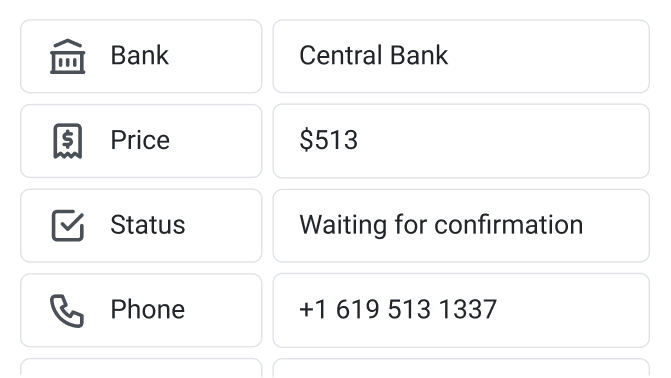
Task: Select the Status label text
Action: tap(148, 224)
